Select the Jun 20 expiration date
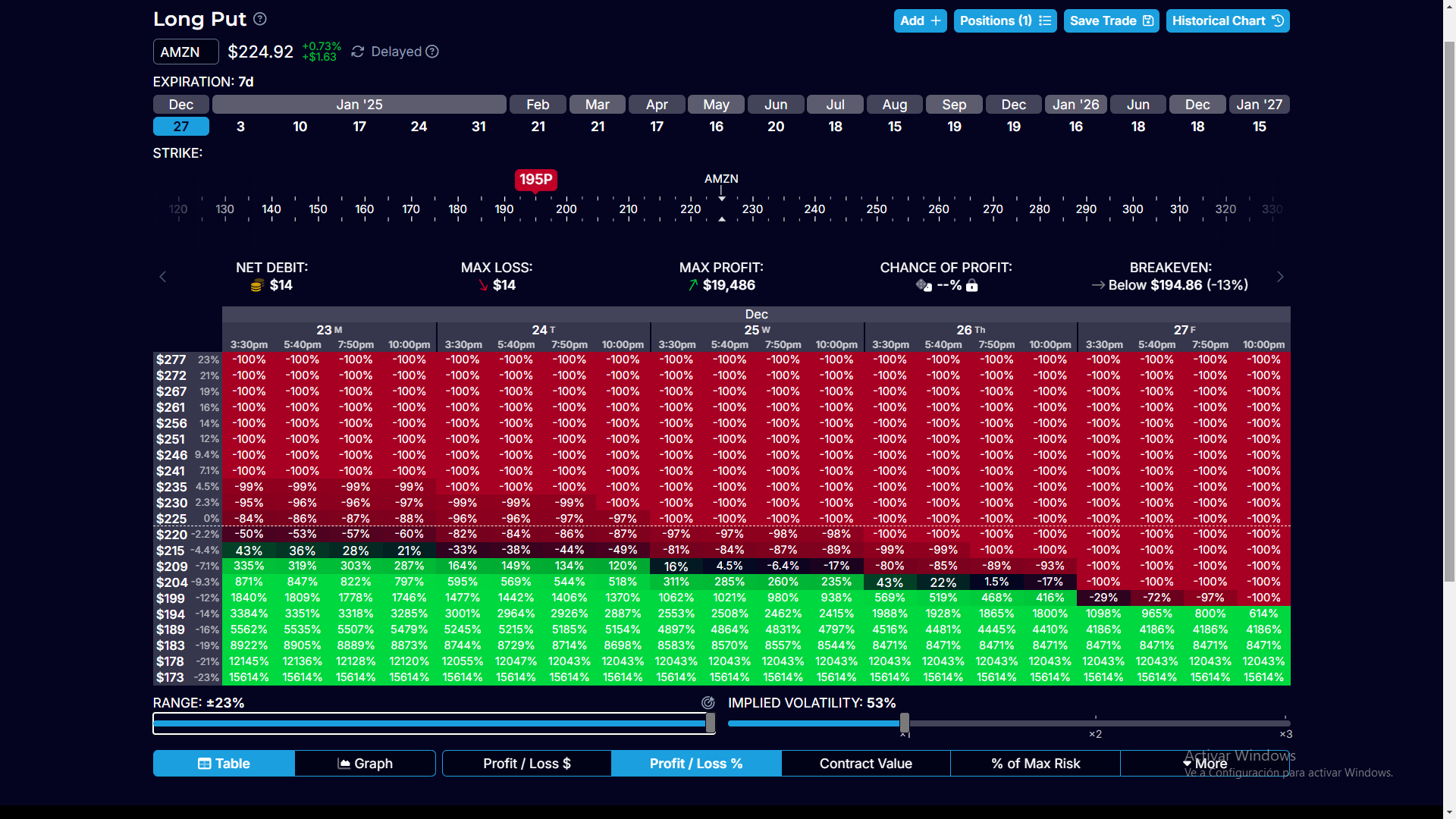 [776, 127]
